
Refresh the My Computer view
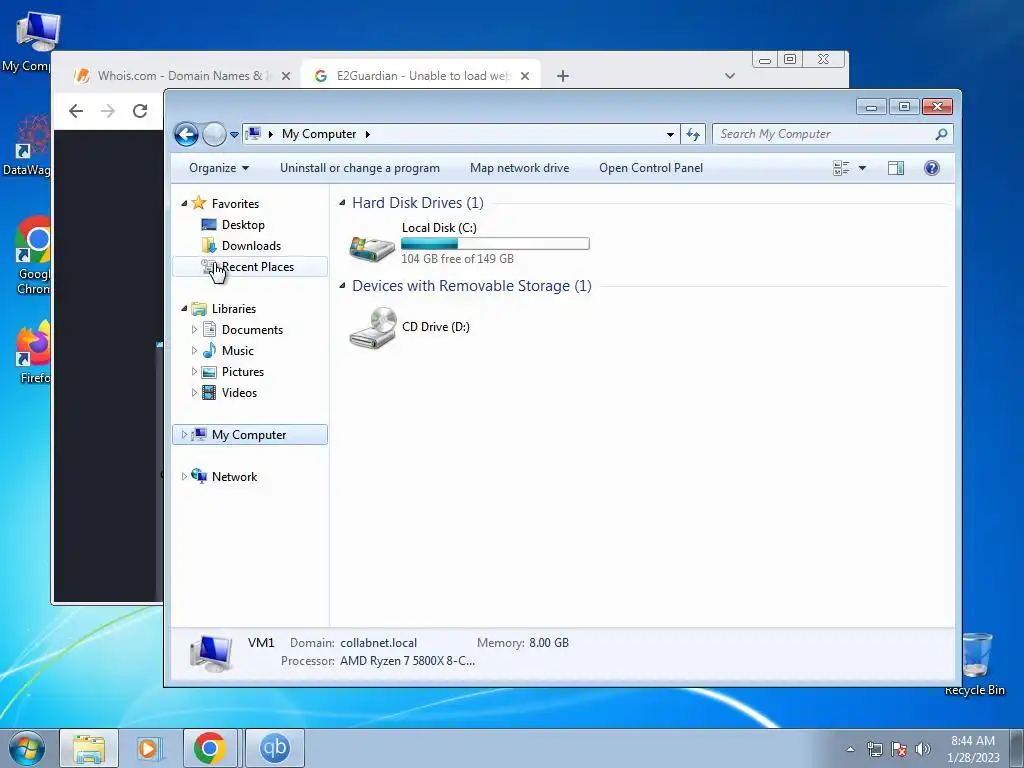[693, 135]
